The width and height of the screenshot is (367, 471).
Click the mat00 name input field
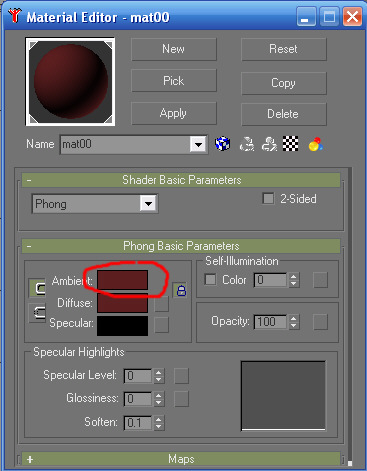click(125, 145)
